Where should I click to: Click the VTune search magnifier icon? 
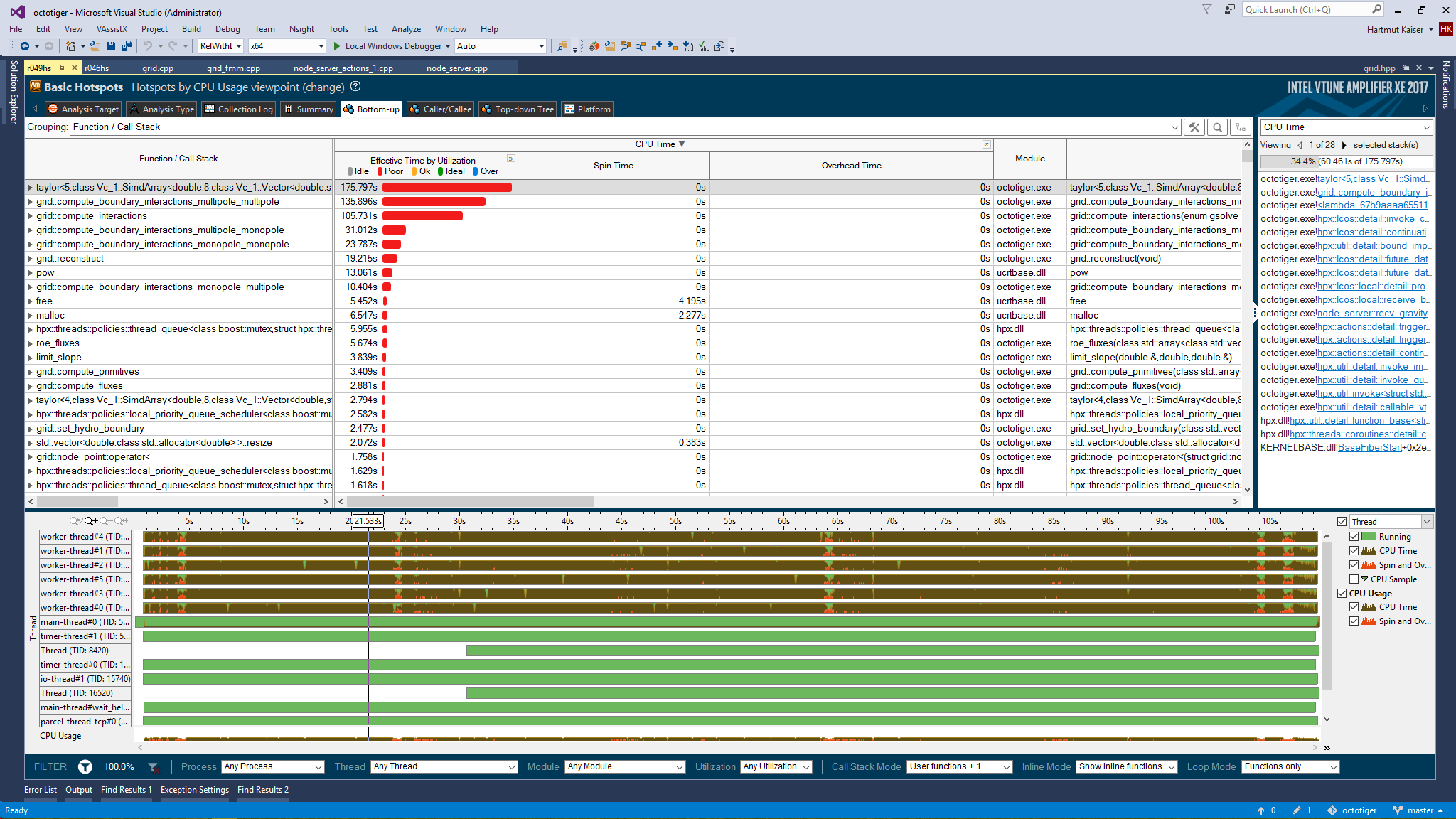tap(1218, 127)
